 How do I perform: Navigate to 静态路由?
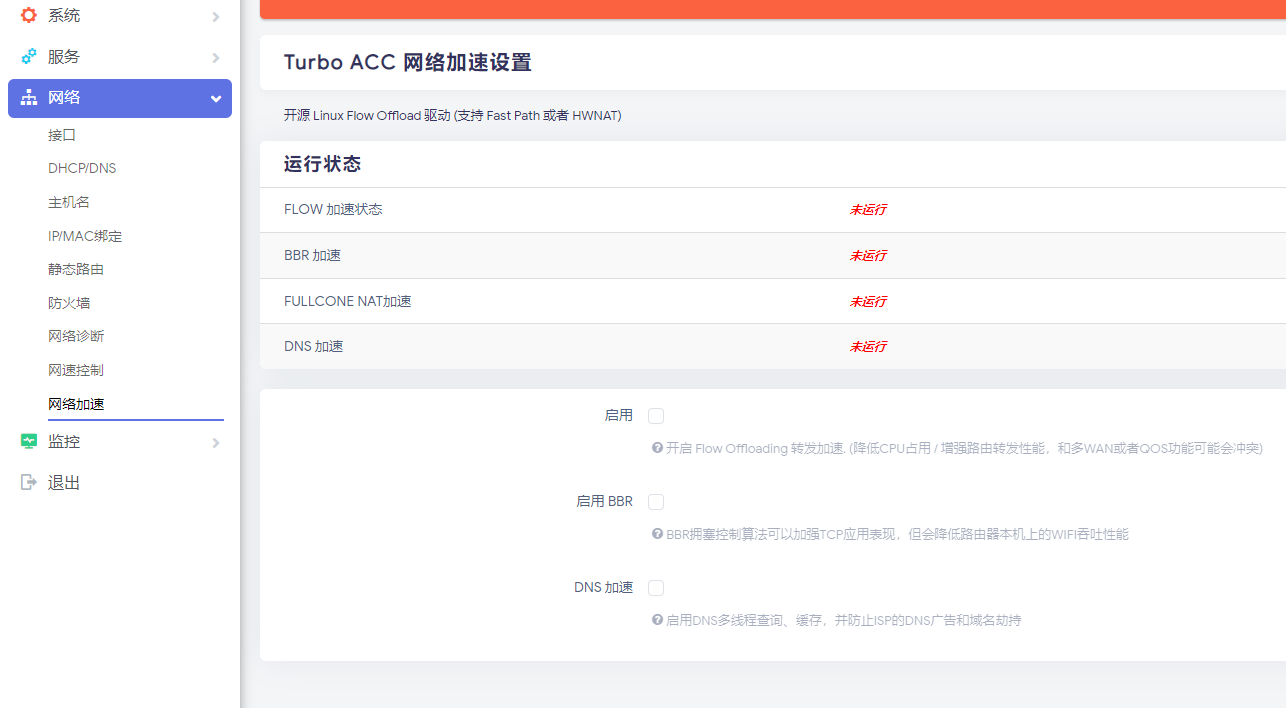click(76, 269)
